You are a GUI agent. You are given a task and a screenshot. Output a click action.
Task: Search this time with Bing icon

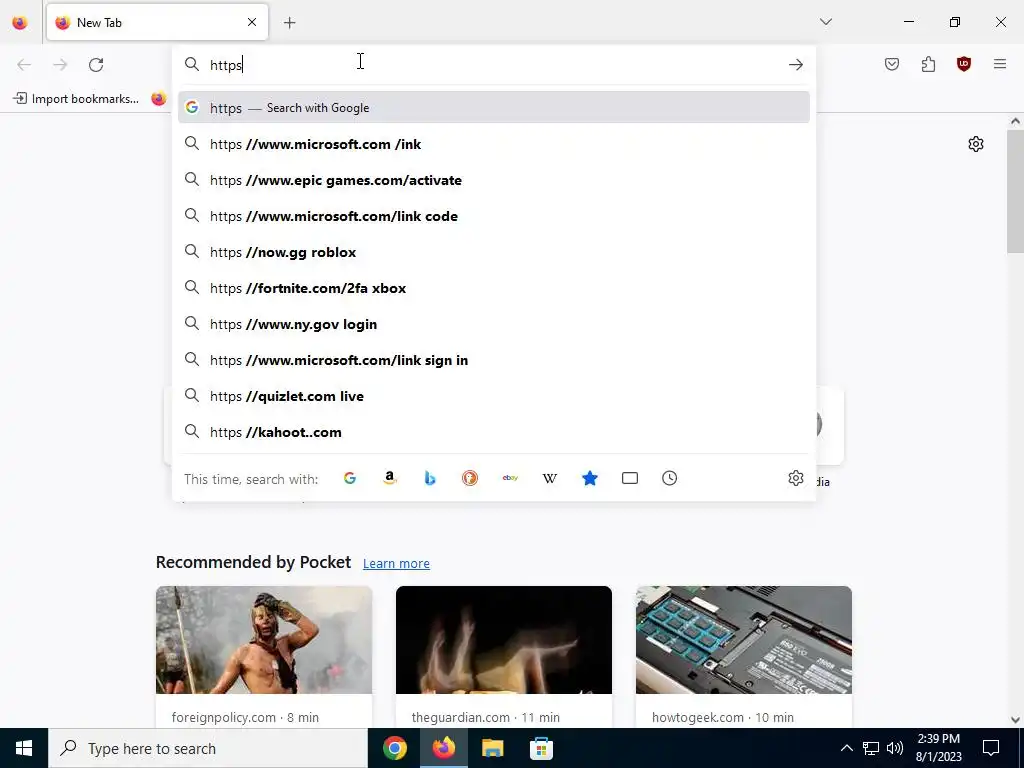(430, 479)
